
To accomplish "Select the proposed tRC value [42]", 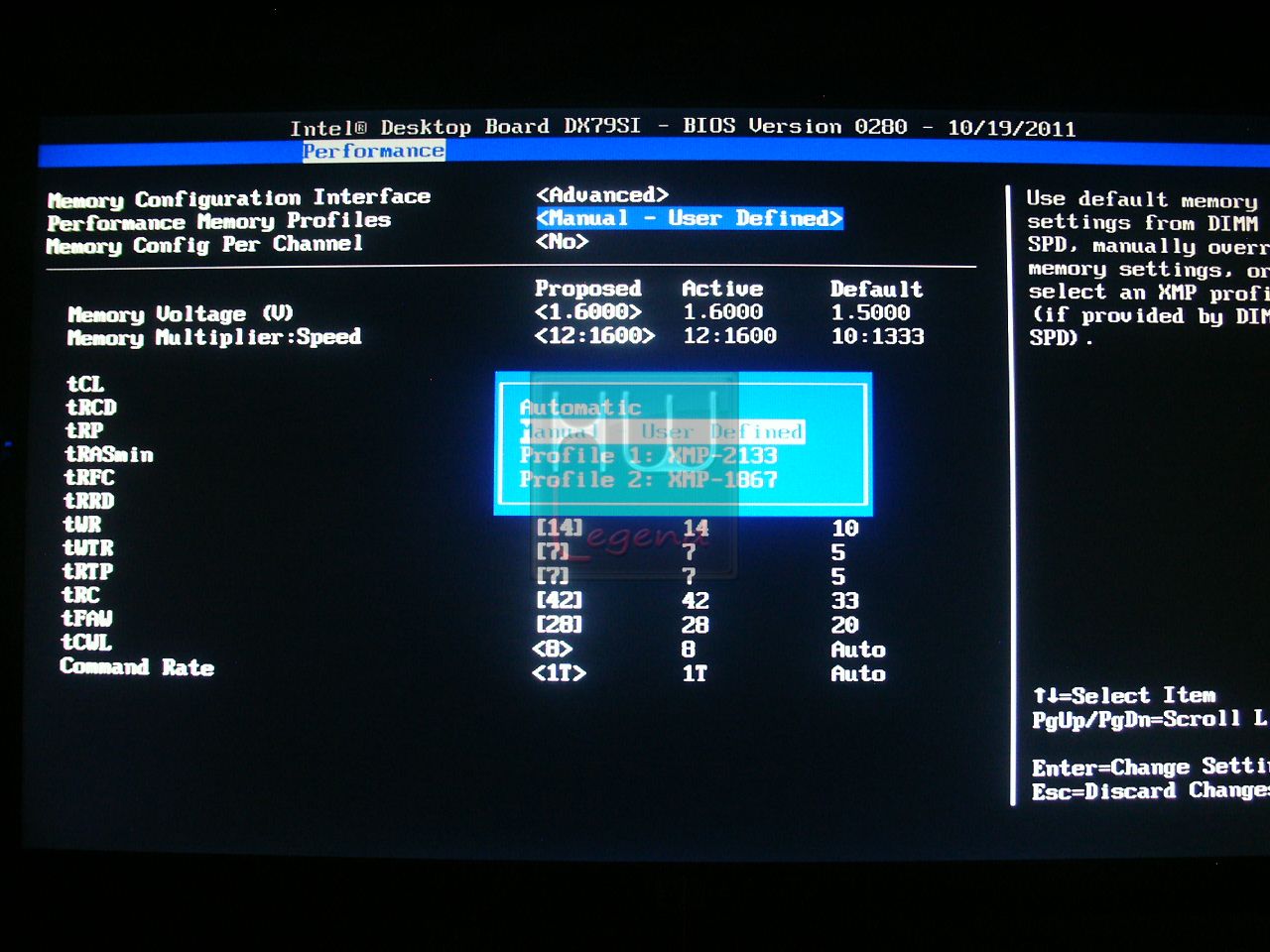I will (x=560, y=600).
